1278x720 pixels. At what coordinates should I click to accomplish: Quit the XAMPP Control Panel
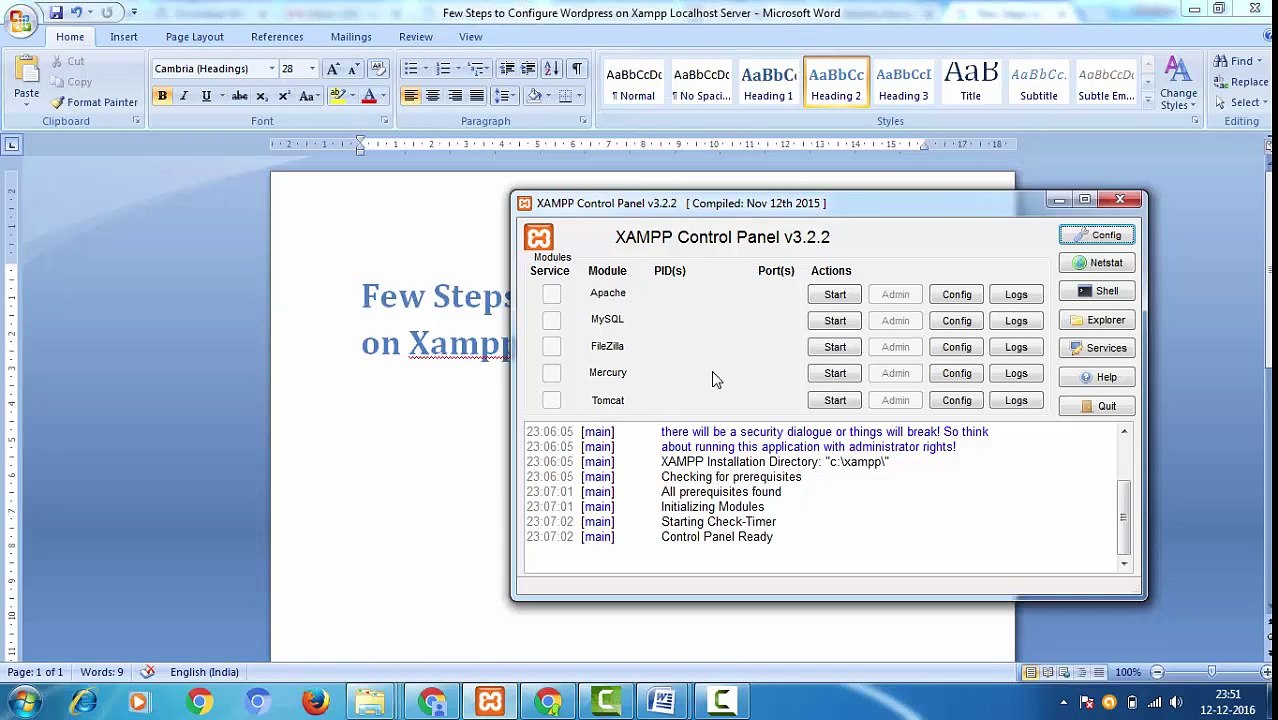pos(1097,406)
